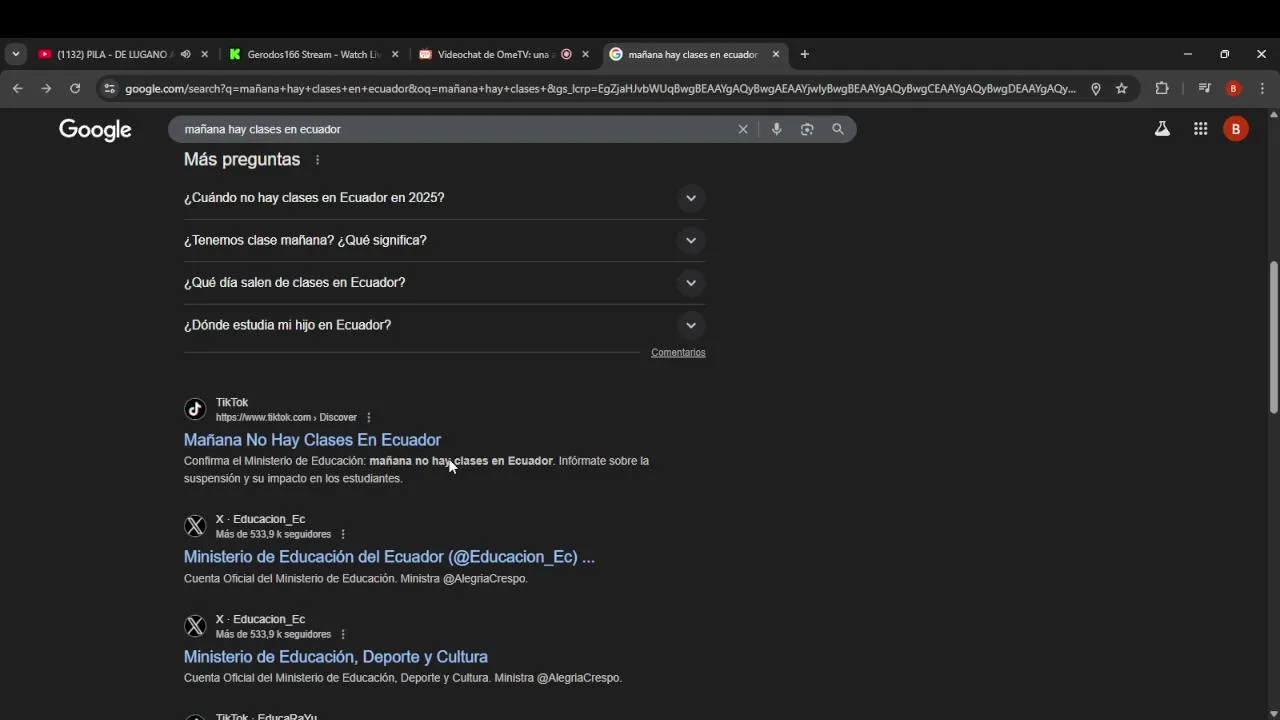Open the Chrome profile B icon

[1233, 89]
